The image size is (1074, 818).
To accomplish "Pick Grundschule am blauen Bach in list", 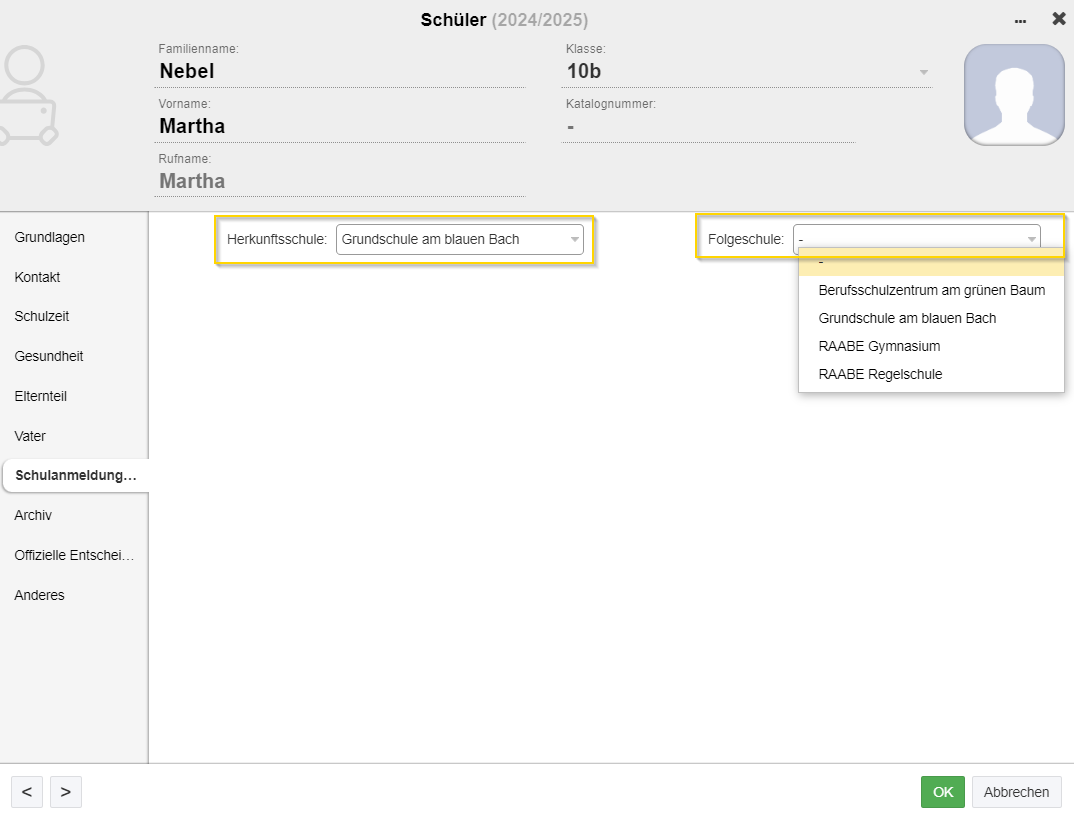I will coord(907,318).
